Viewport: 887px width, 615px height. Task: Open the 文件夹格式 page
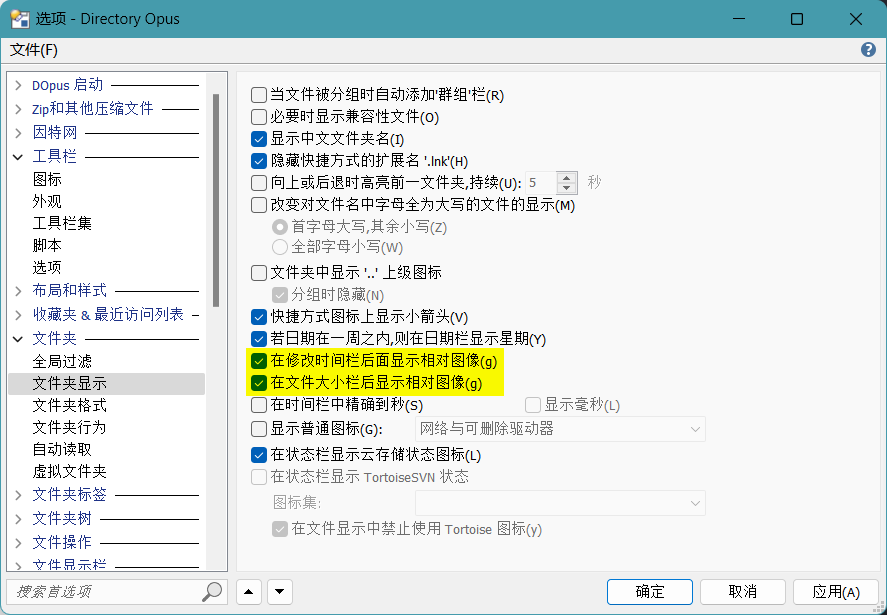[x=69, y=405]
